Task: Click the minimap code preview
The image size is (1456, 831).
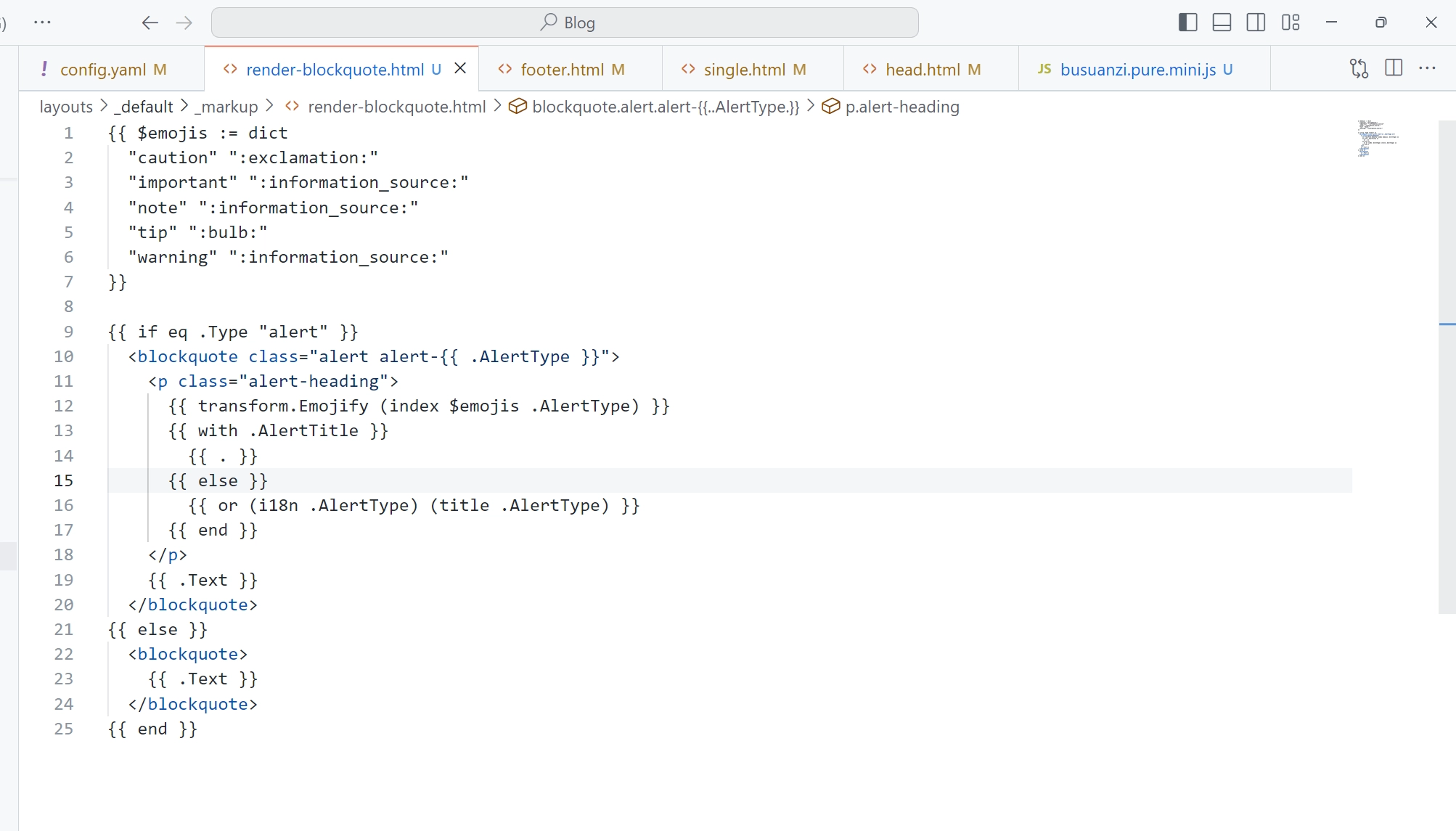Action: [x=1377, y=138]
